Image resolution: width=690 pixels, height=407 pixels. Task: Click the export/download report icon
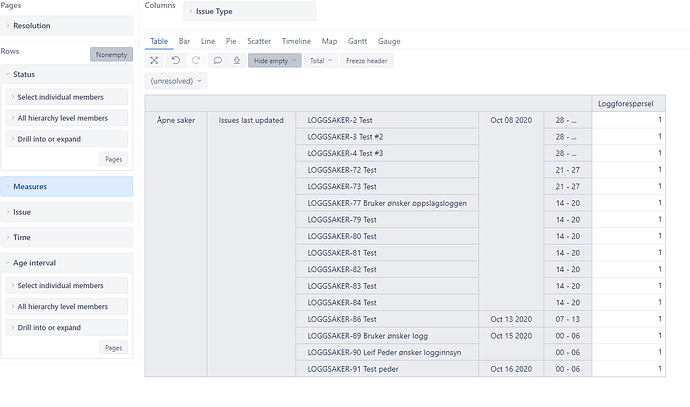(x=237, y=61)
